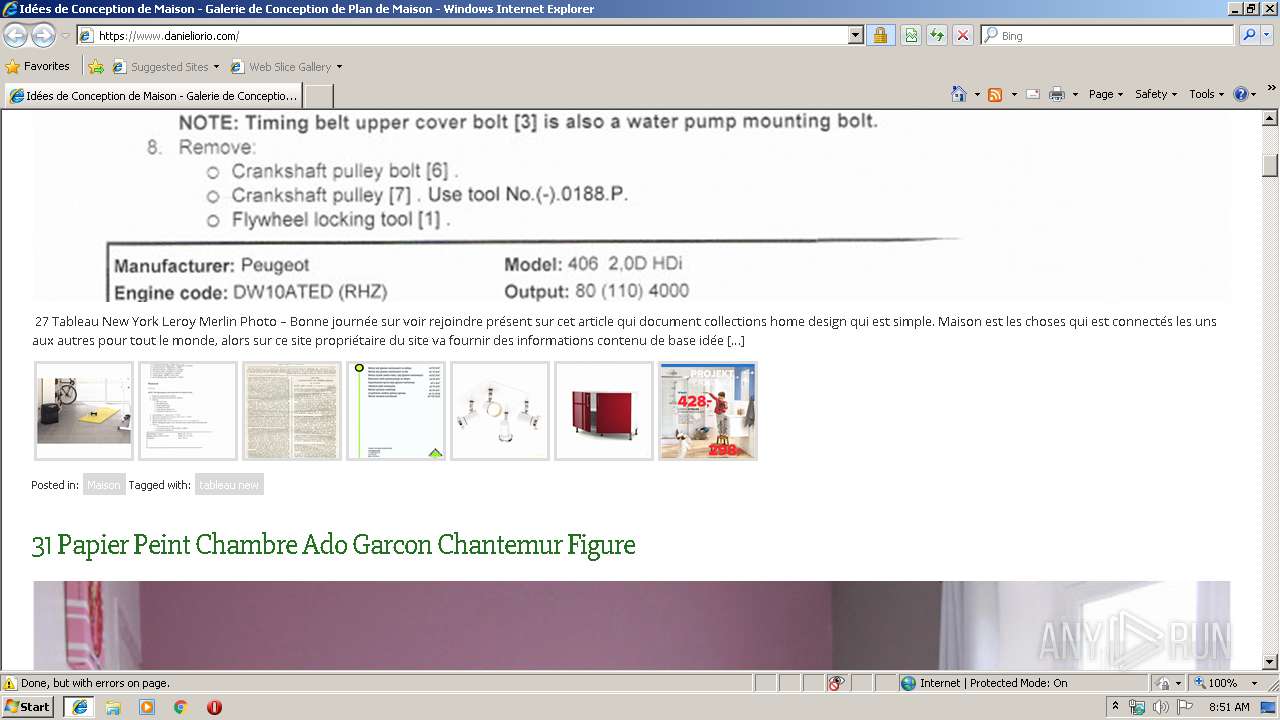Open Internet Explorer from taskbar
This screenshot has height=720, width=1280.
click(x=80, y=707)
